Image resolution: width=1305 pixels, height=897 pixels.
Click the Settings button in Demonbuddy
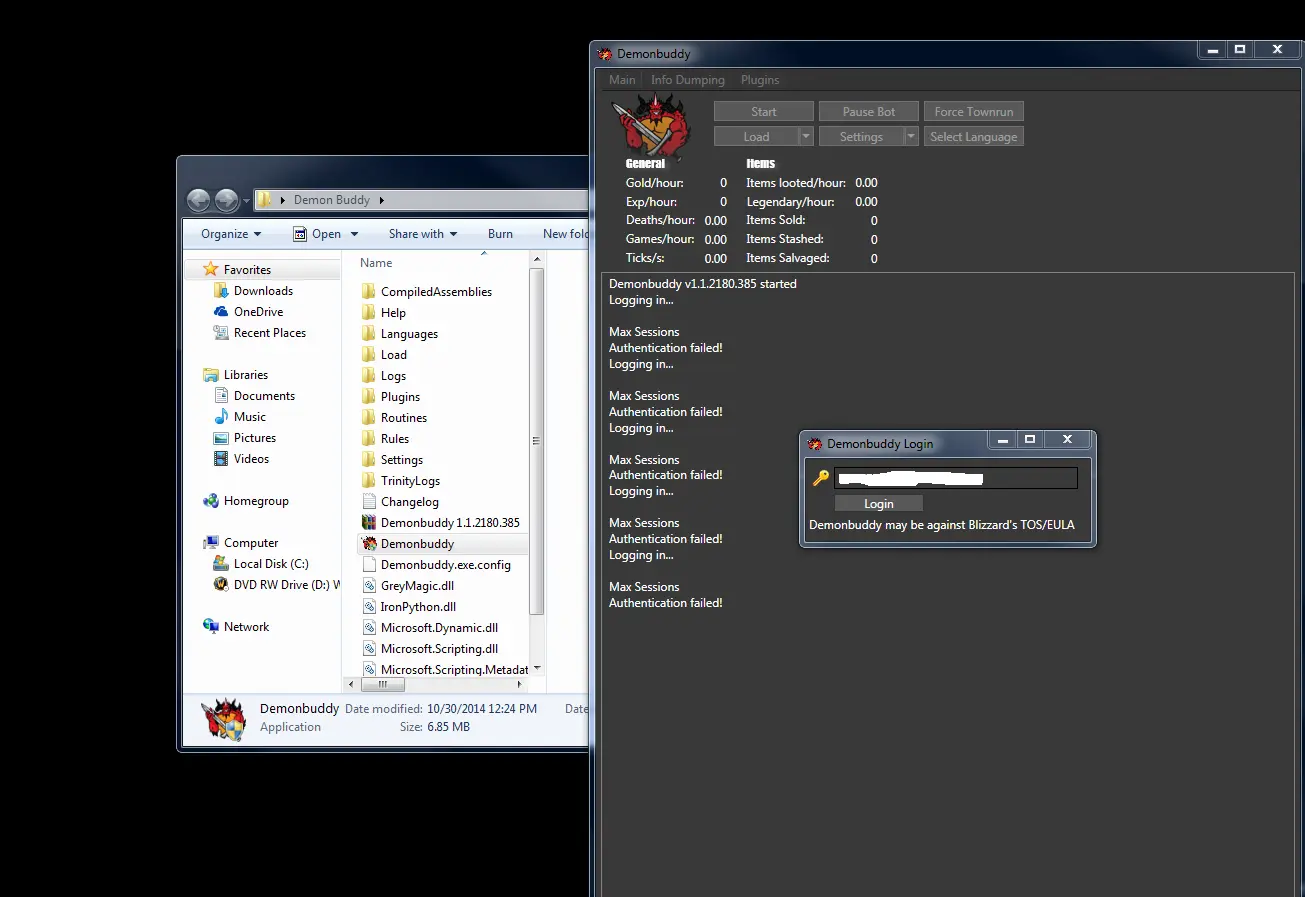click(x=861, y=137)
